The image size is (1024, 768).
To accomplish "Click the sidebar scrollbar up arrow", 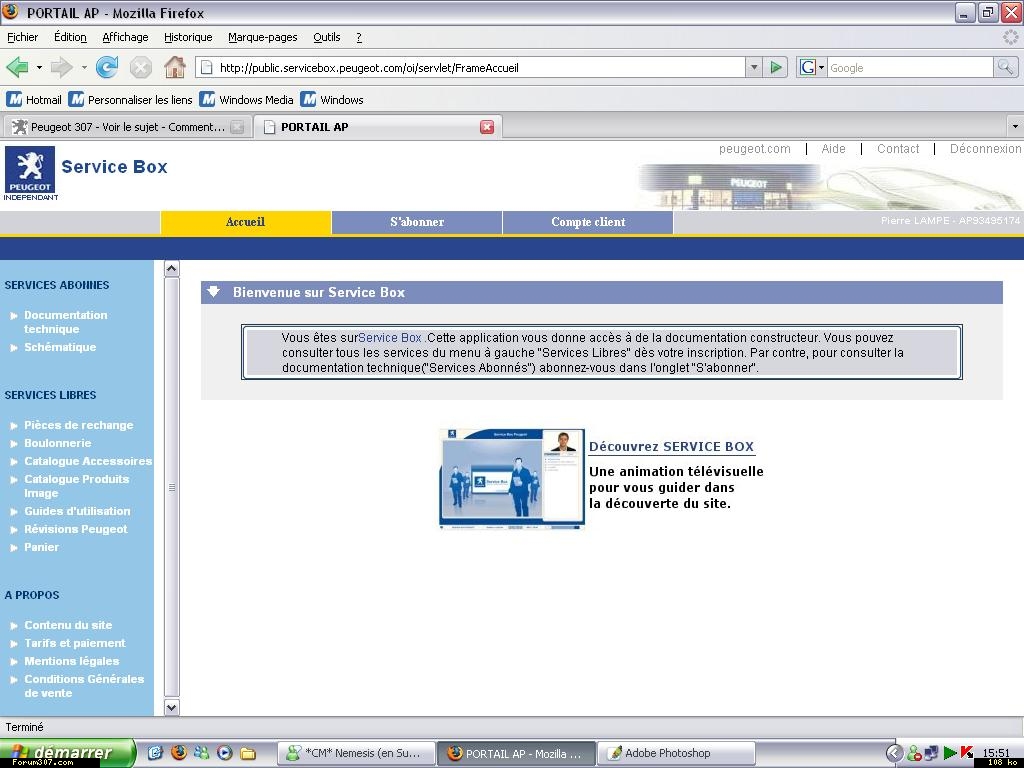I will click(171, 268).
